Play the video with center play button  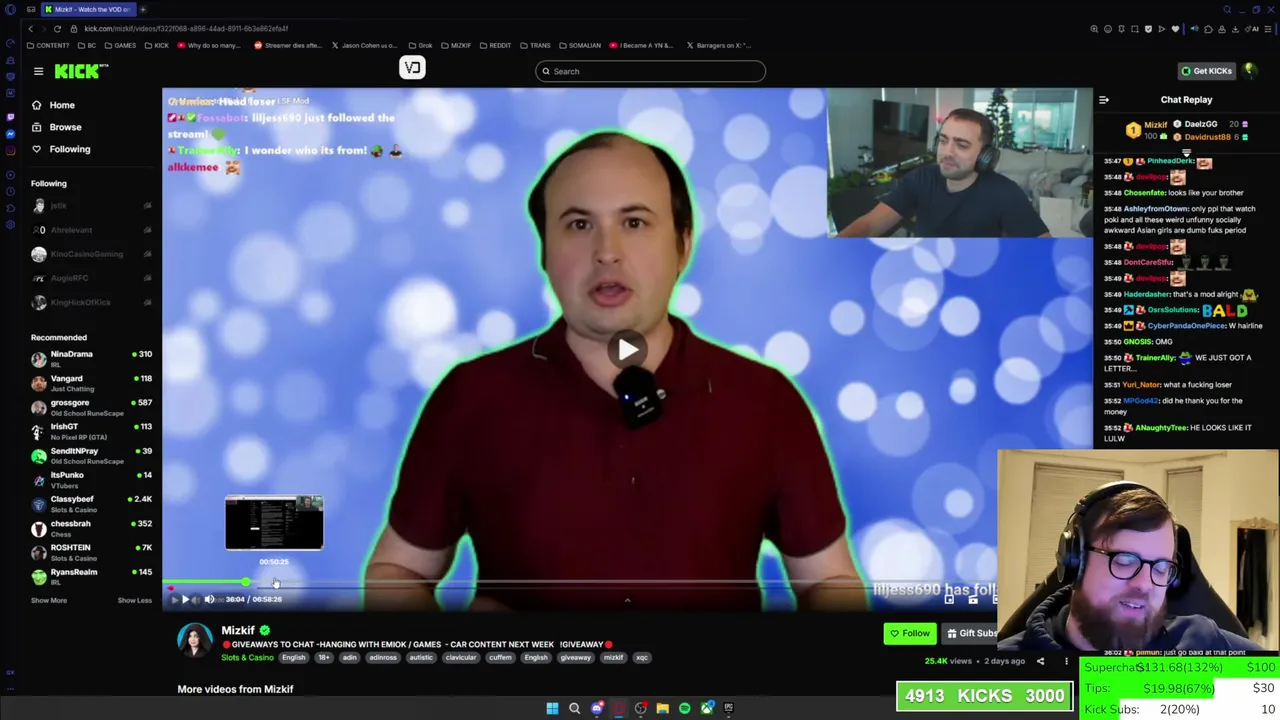[x=628, y=349]
